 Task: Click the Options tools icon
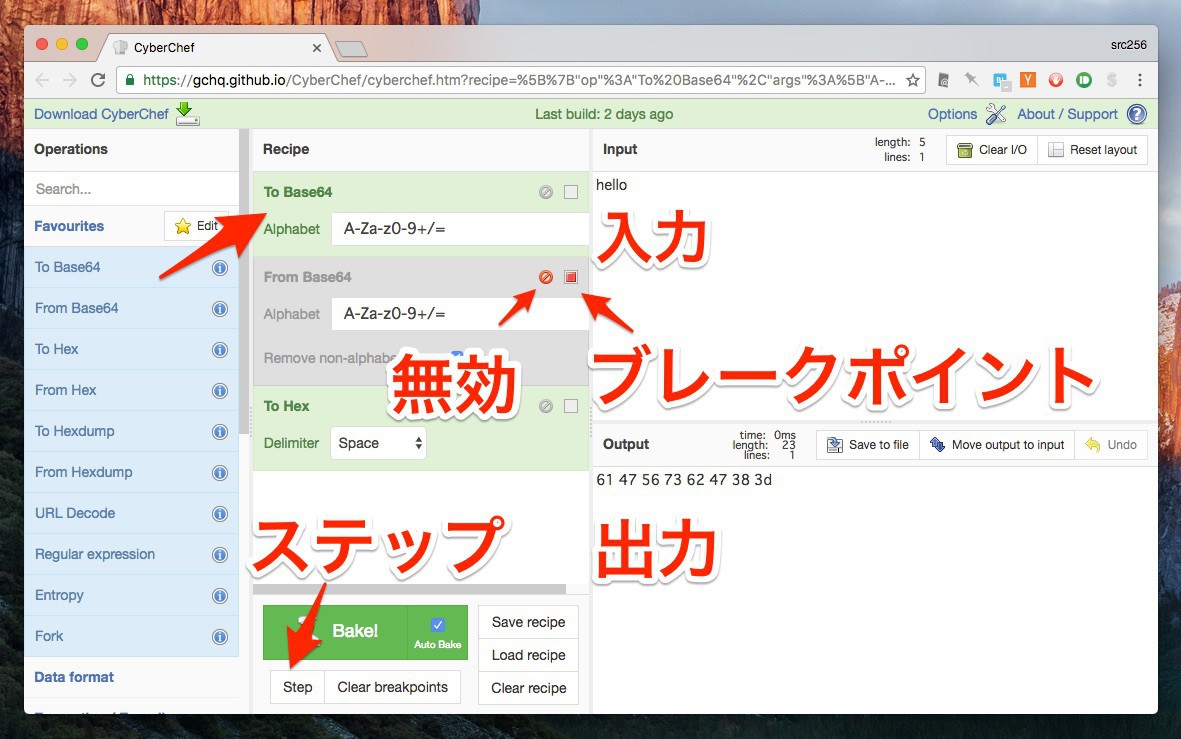(996, 114)
